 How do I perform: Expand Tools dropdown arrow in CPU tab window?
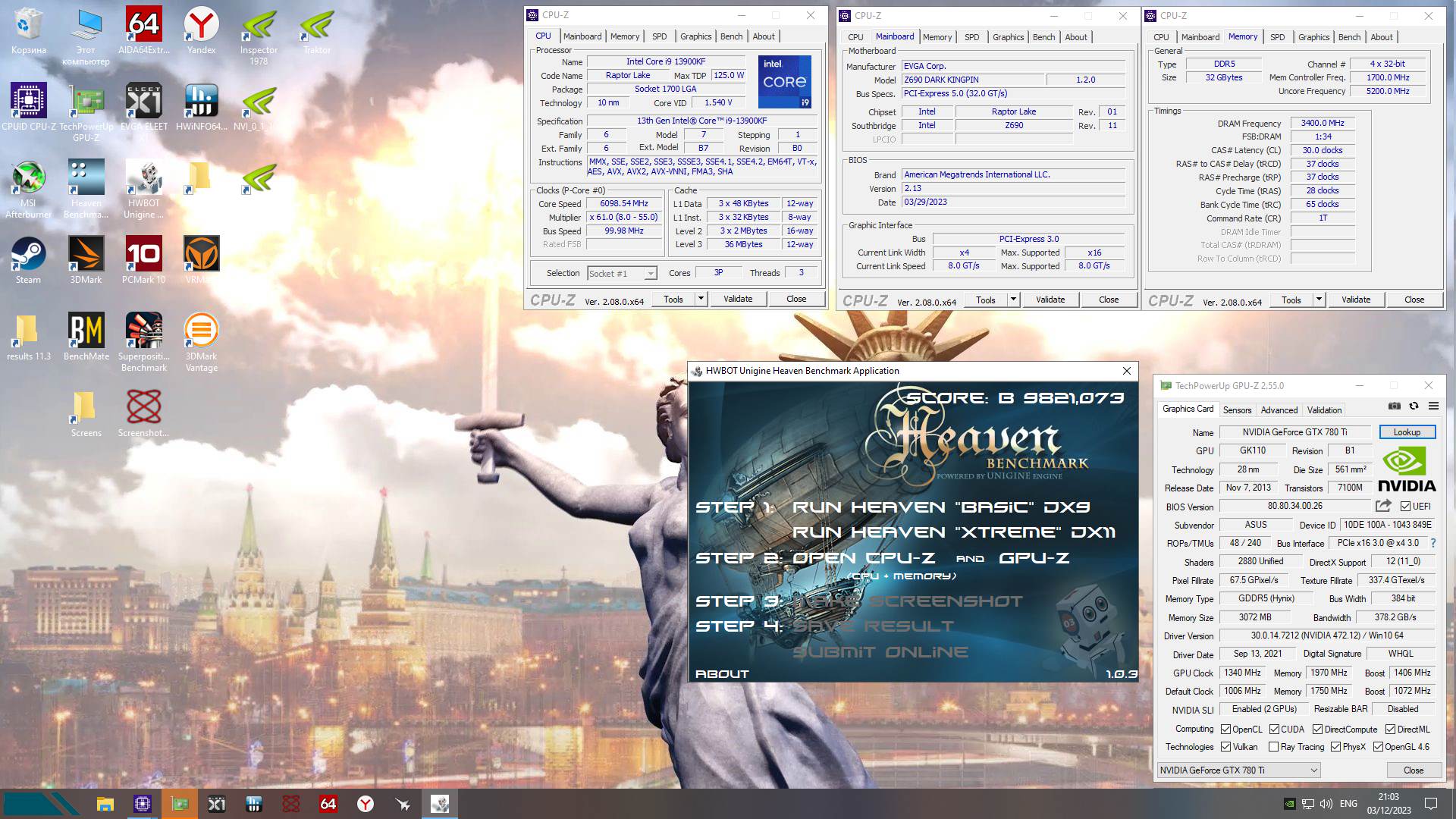(x=701, y=299)
